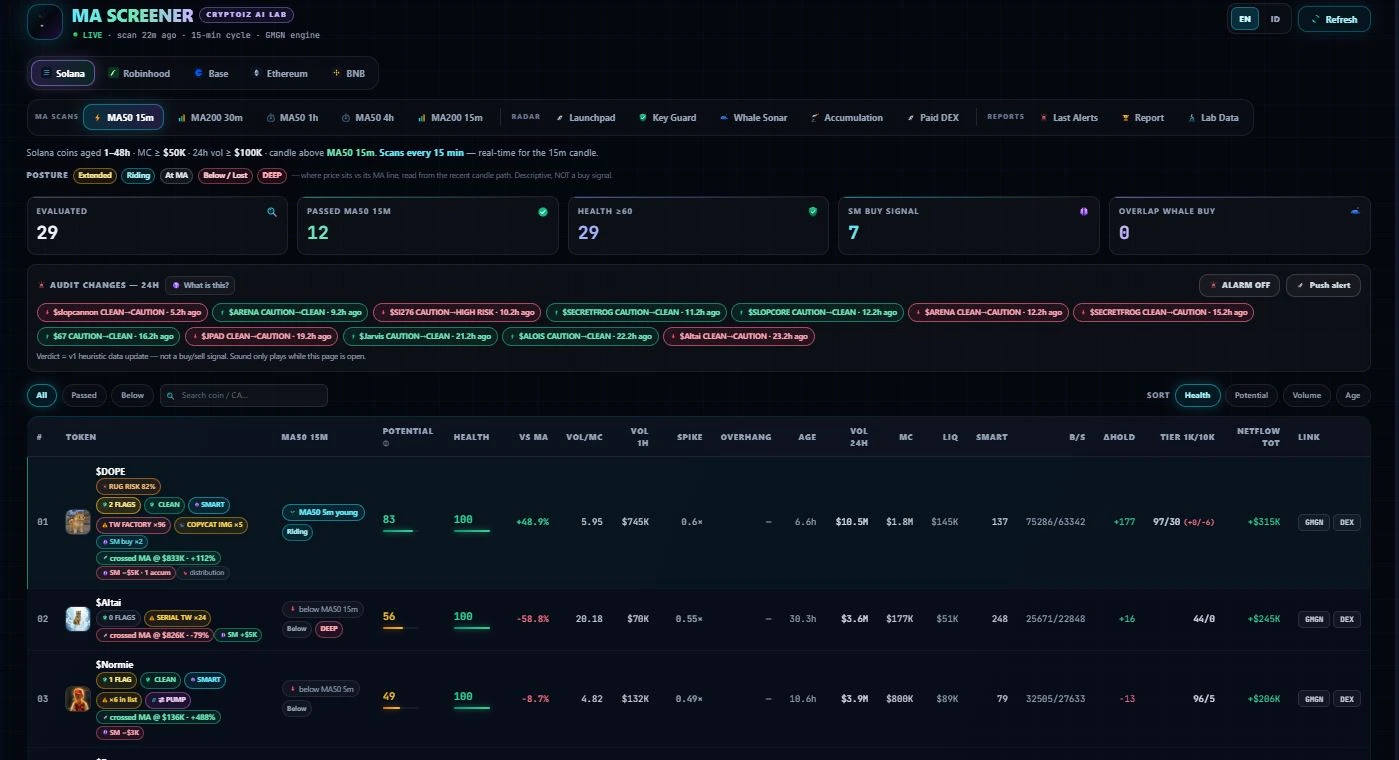Click the Refresh button
The width and height of the screenshot is (1399, 760).
click(1334, 19)
